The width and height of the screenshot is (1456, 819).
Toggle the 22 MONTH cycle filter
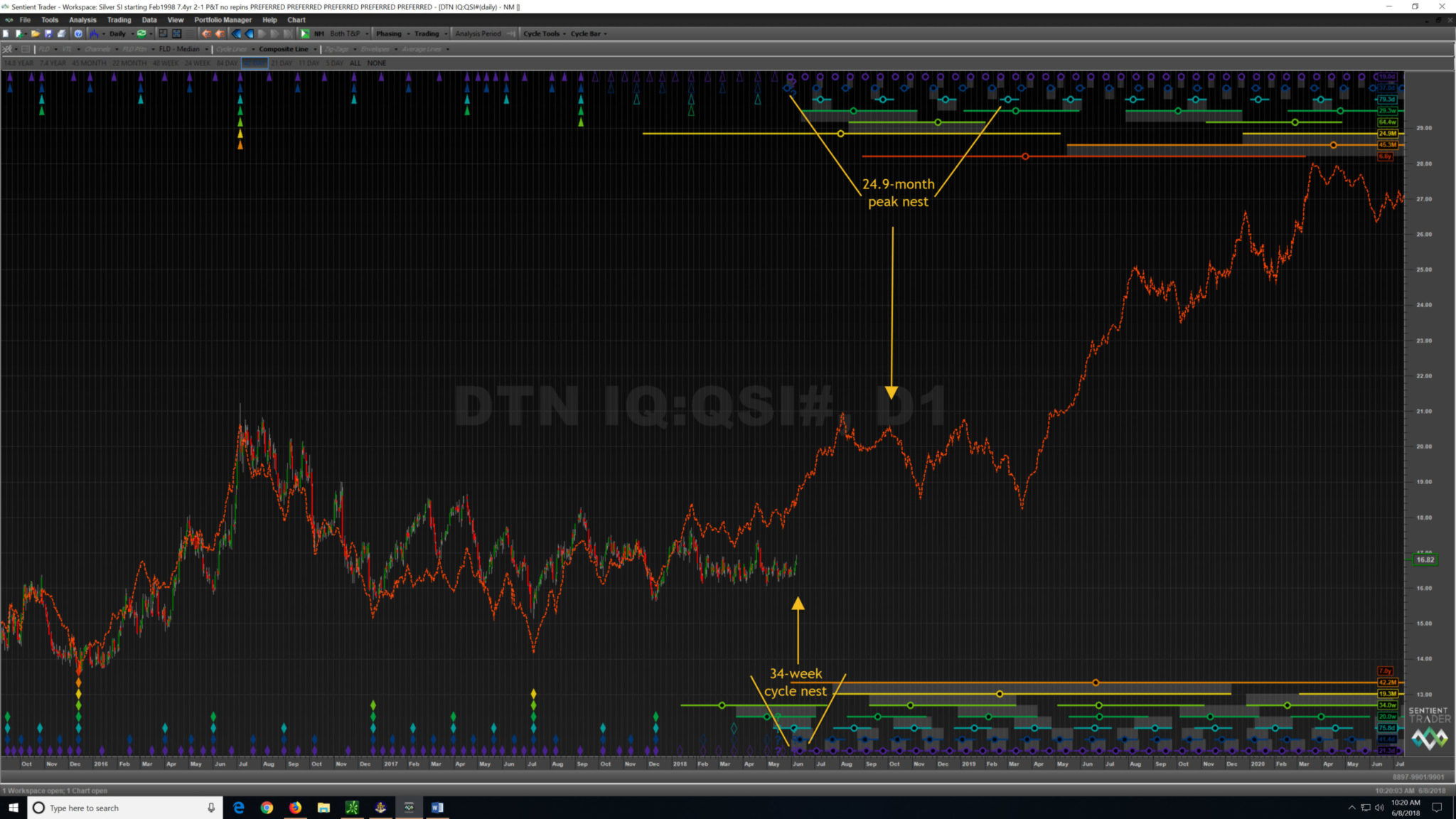[x=129, y=63]
